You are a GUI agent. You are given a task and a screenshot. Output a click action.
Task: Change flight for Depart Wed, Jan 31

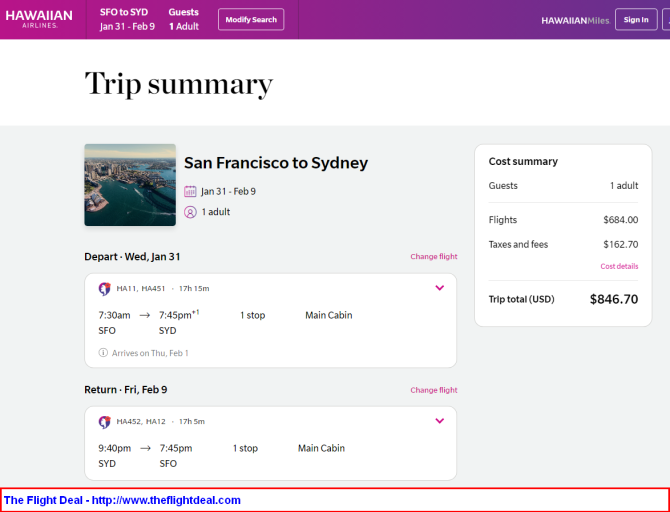coord(434,256)
